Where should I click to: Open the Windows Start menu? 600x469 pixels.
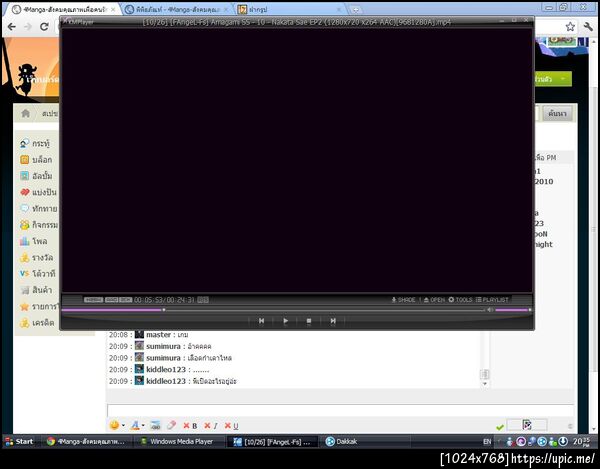19,441
